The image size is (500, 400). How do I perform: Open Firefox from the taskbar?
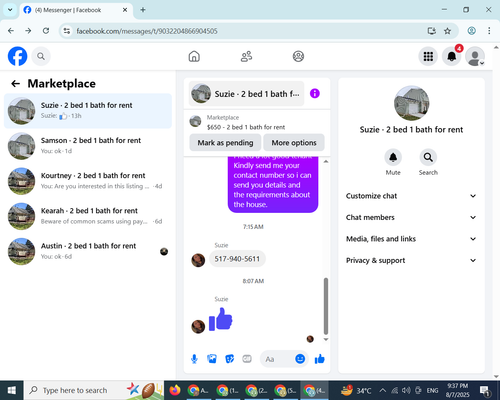pyautogui.click(x=175, y=390)
